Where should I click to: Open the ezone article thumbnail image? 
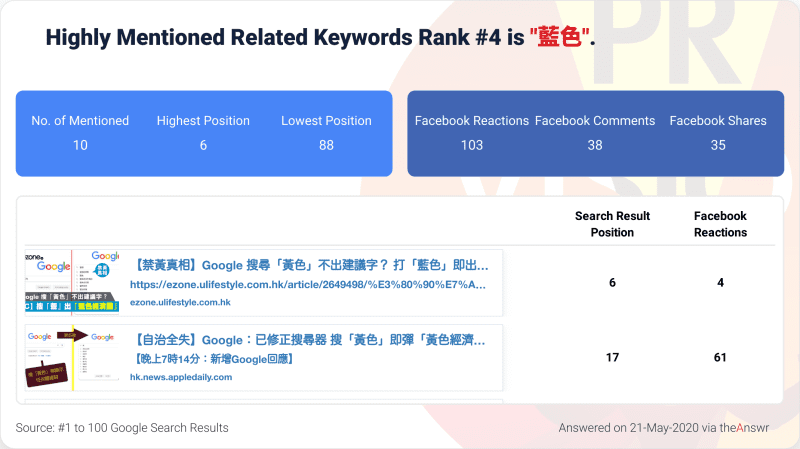point(72,282)
